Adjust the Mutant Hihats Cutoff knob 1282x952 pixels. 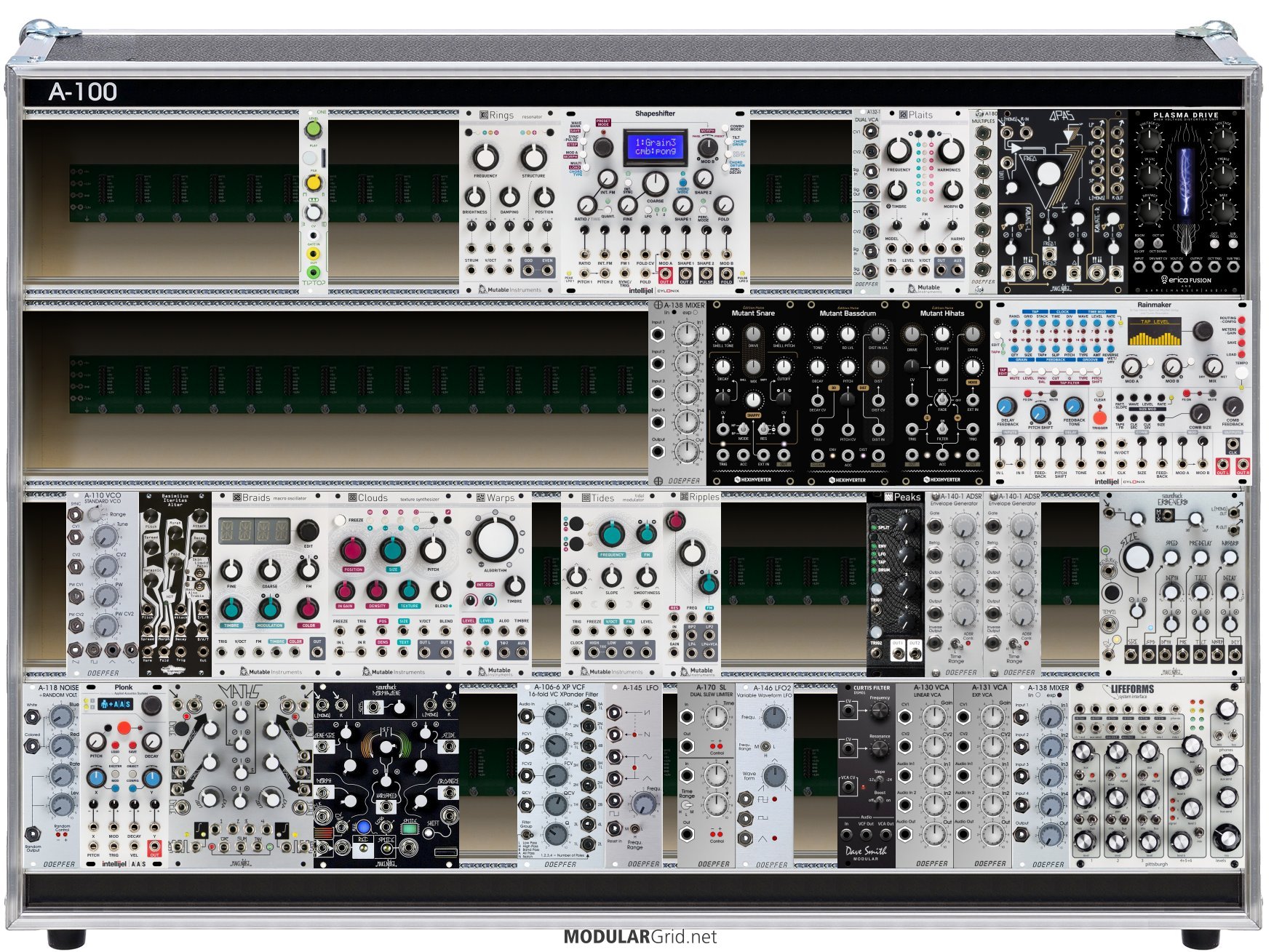click(x=942, y=334)
